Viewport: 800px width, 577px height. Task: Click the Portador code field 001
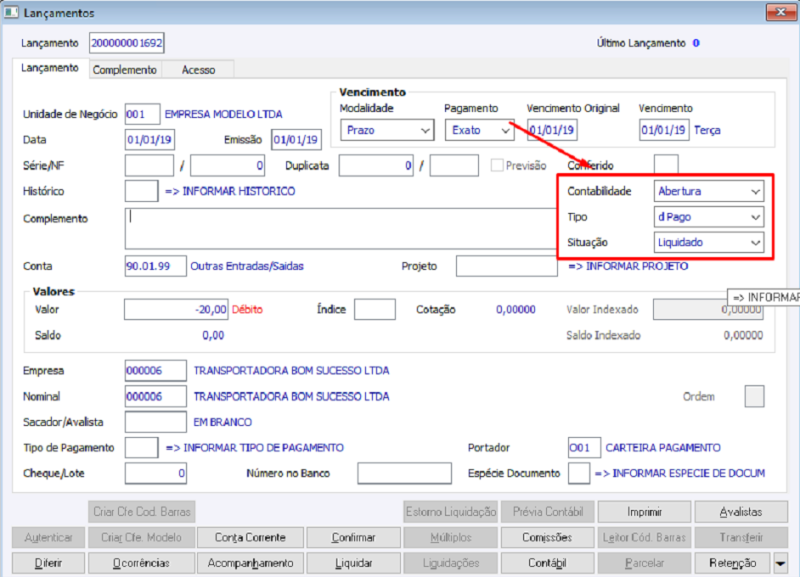click(584, 447)
